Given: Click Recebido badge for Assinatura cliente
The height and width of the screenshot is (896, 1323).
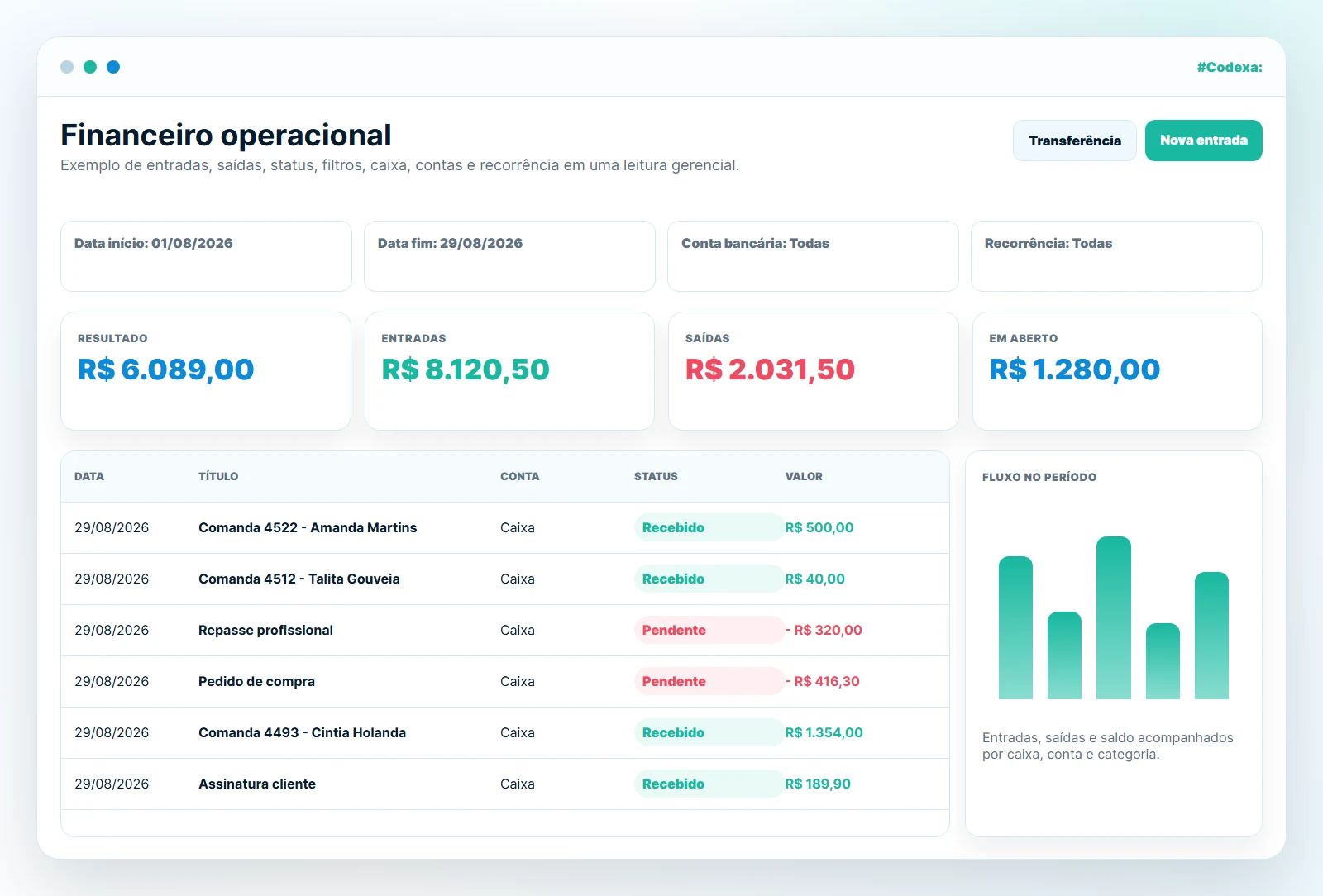Looking at the screenshot, I should click(x=709, y=784).
